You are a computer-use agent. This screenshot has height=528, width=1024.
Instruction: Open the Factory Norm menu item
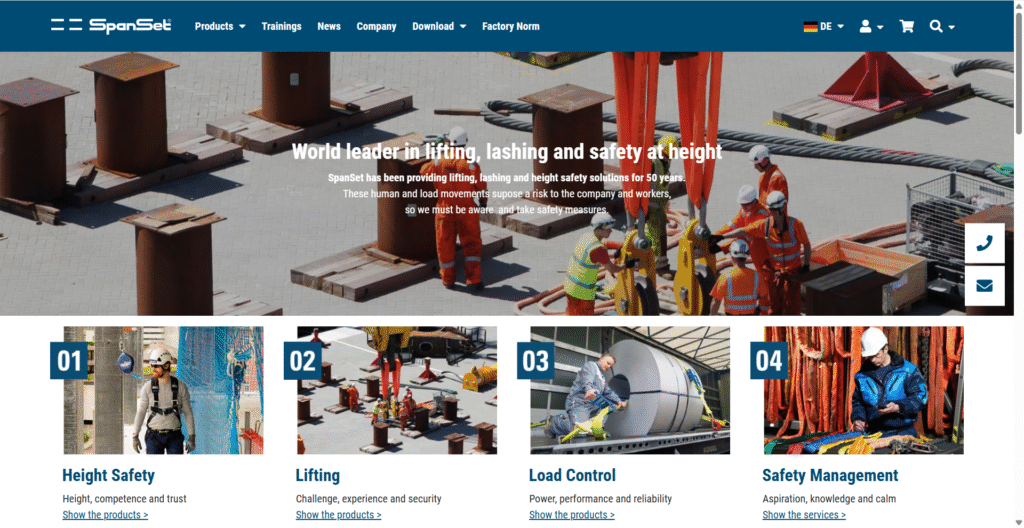coord(510,27)
